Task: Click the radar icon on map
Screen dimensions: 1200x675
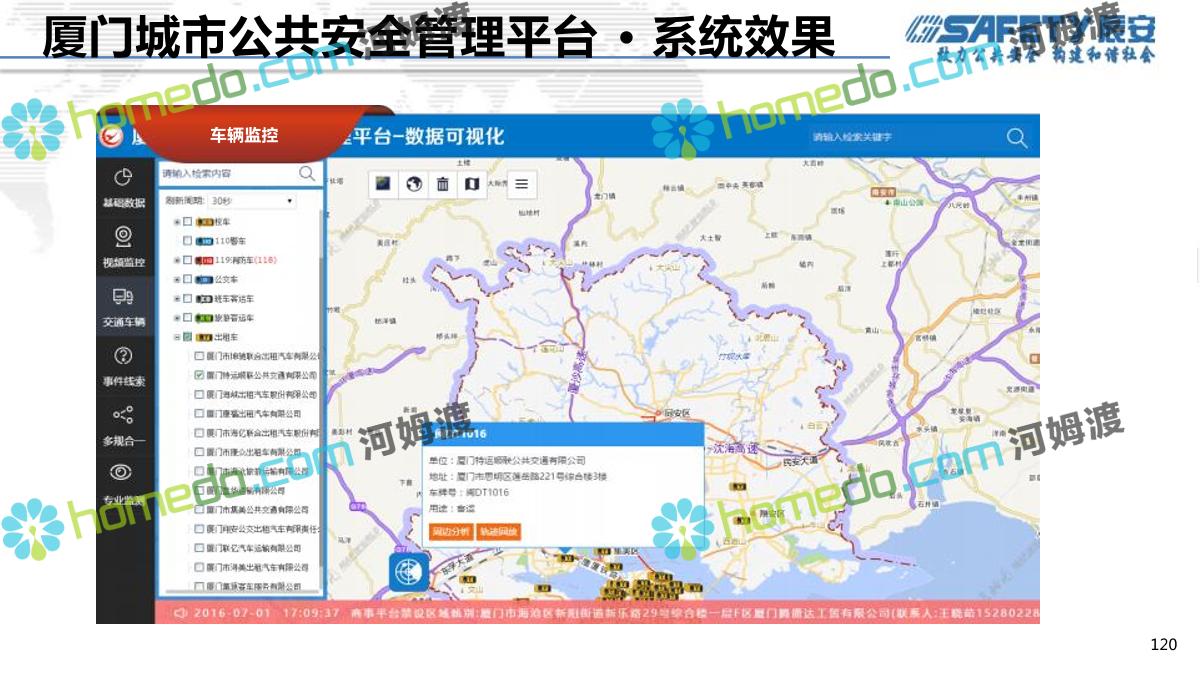Action: (x=408, y=571)
